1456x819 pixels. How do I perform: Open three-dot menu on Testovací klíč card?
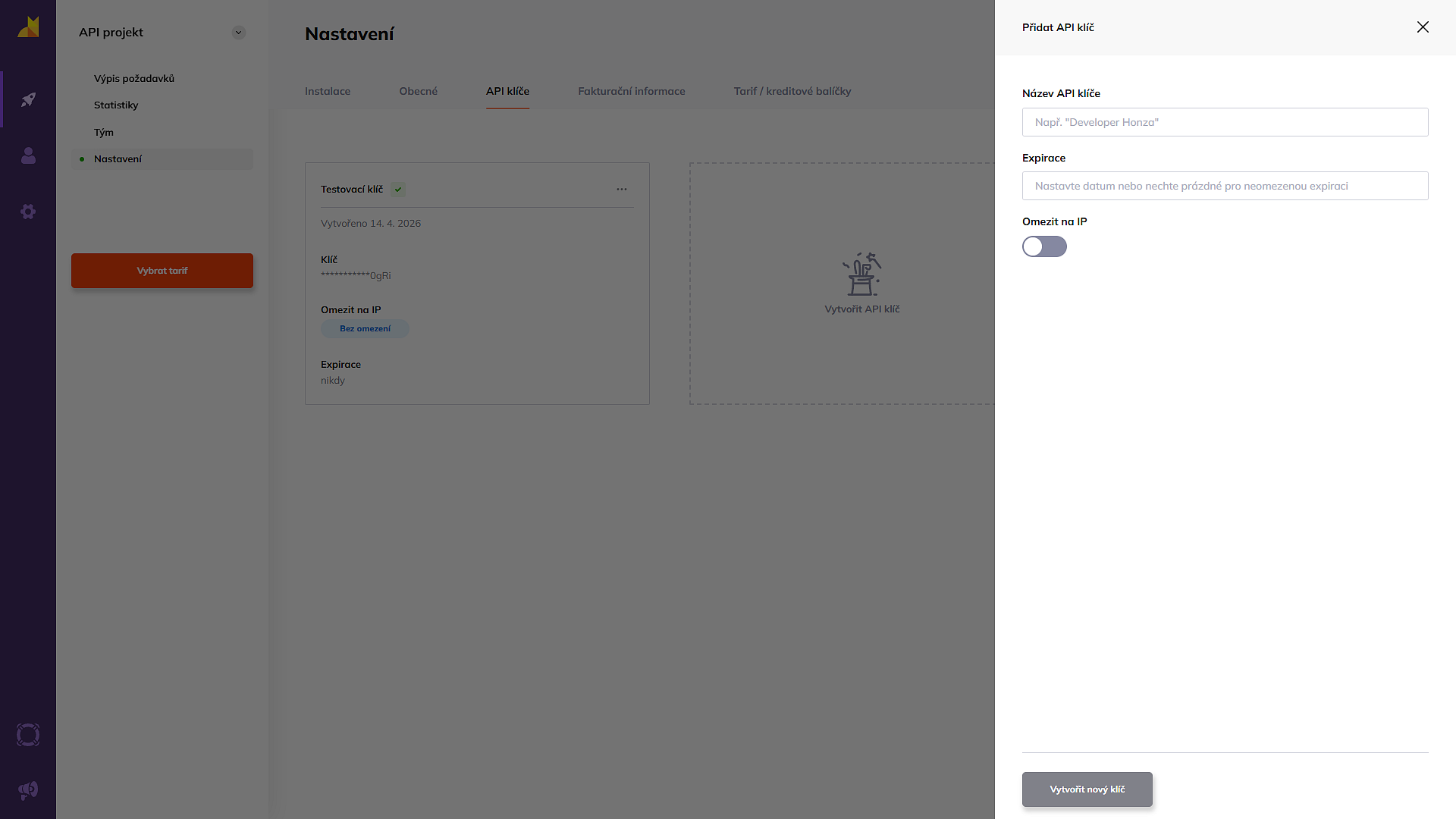coord(622,190)
